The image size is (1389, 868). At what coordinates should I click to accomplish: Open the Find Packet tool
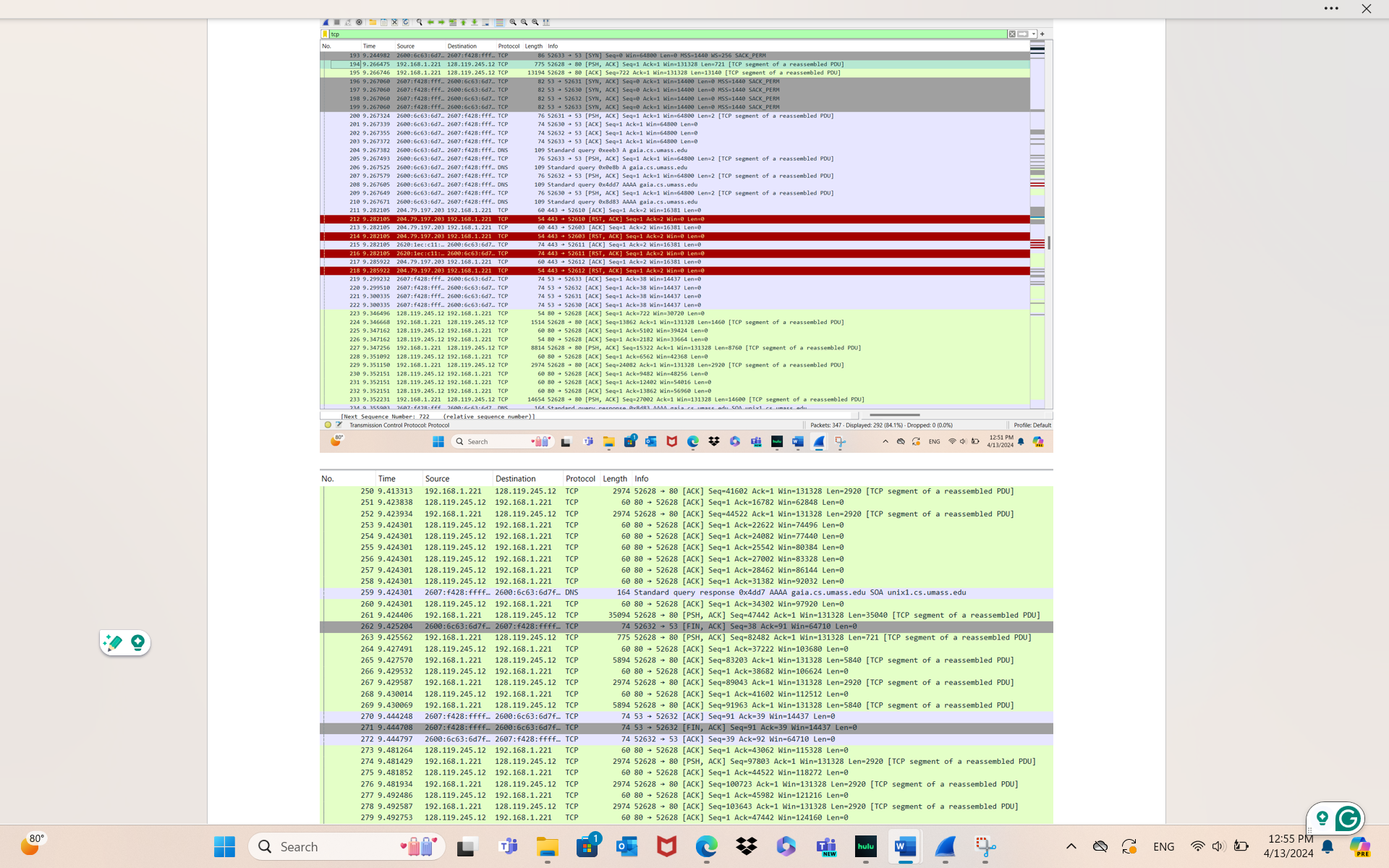(419, 22)
